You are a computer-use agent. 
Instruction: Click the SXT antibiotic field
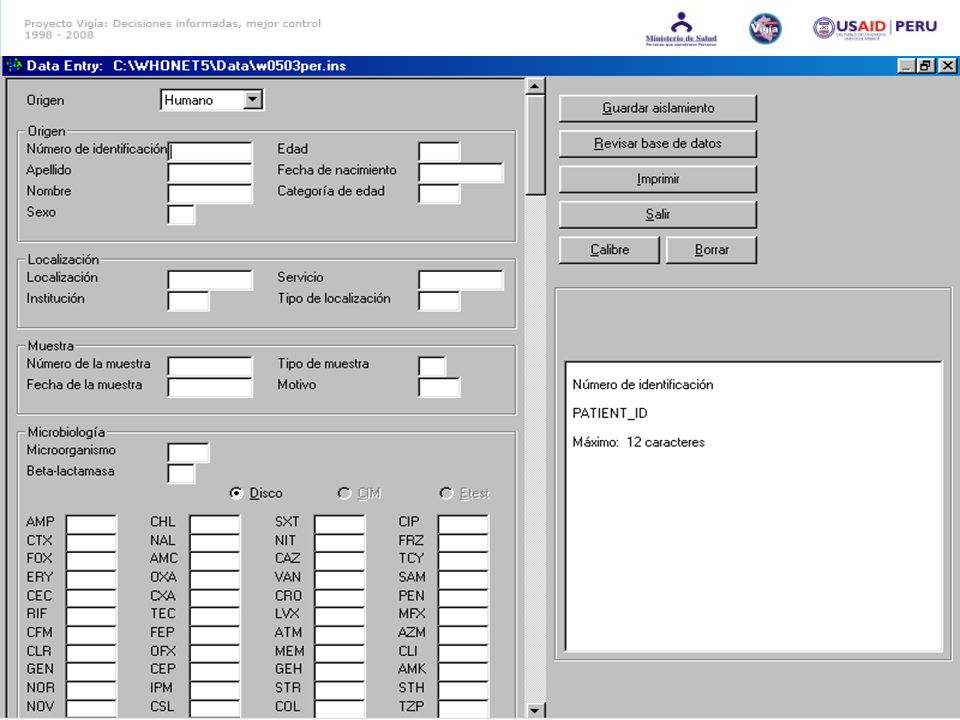point(340,524)
